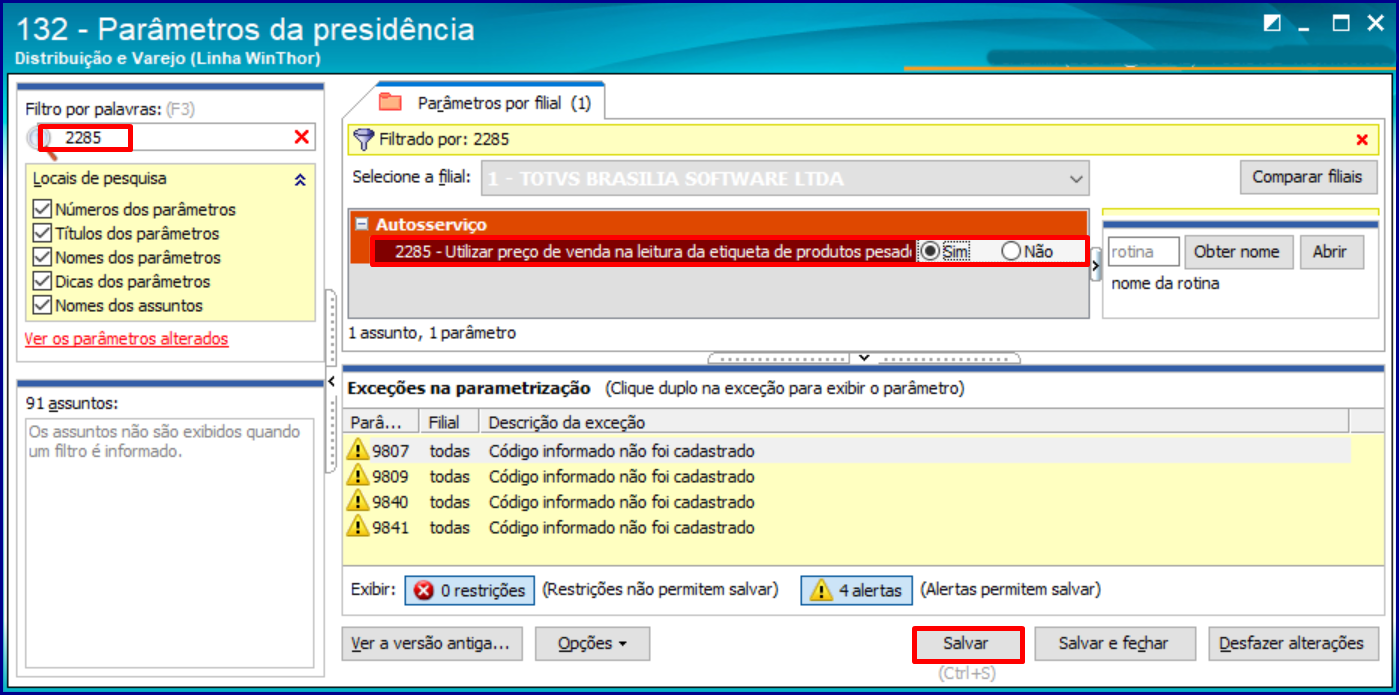Click warning icon for exception 9809

tap(357, 476)
